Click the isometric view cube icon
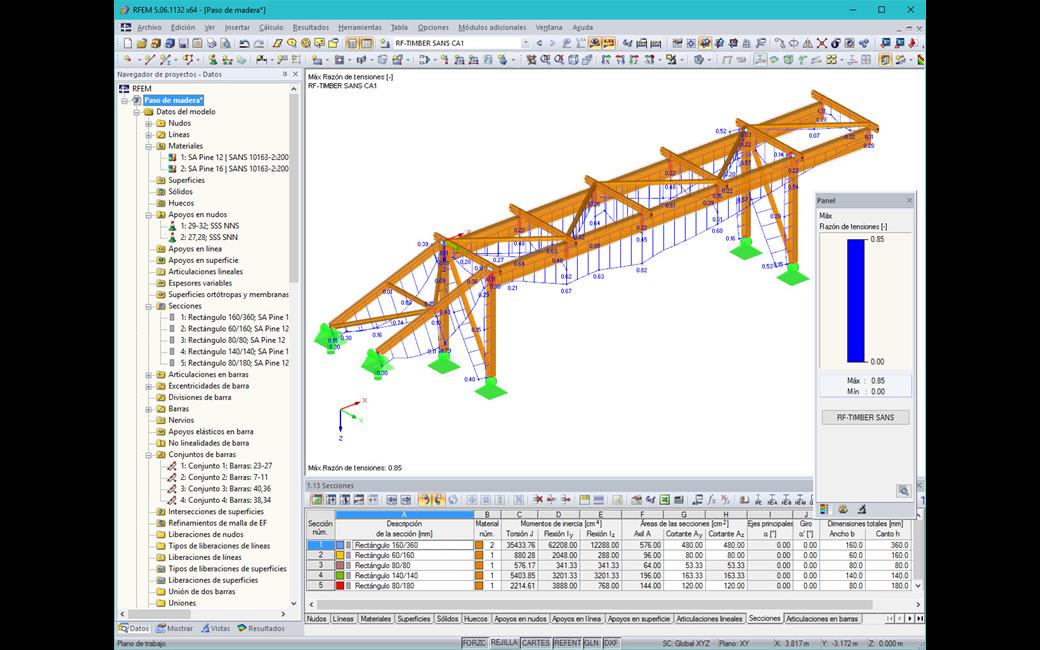The image size is (1040, 650). click(x=573, y=60)
